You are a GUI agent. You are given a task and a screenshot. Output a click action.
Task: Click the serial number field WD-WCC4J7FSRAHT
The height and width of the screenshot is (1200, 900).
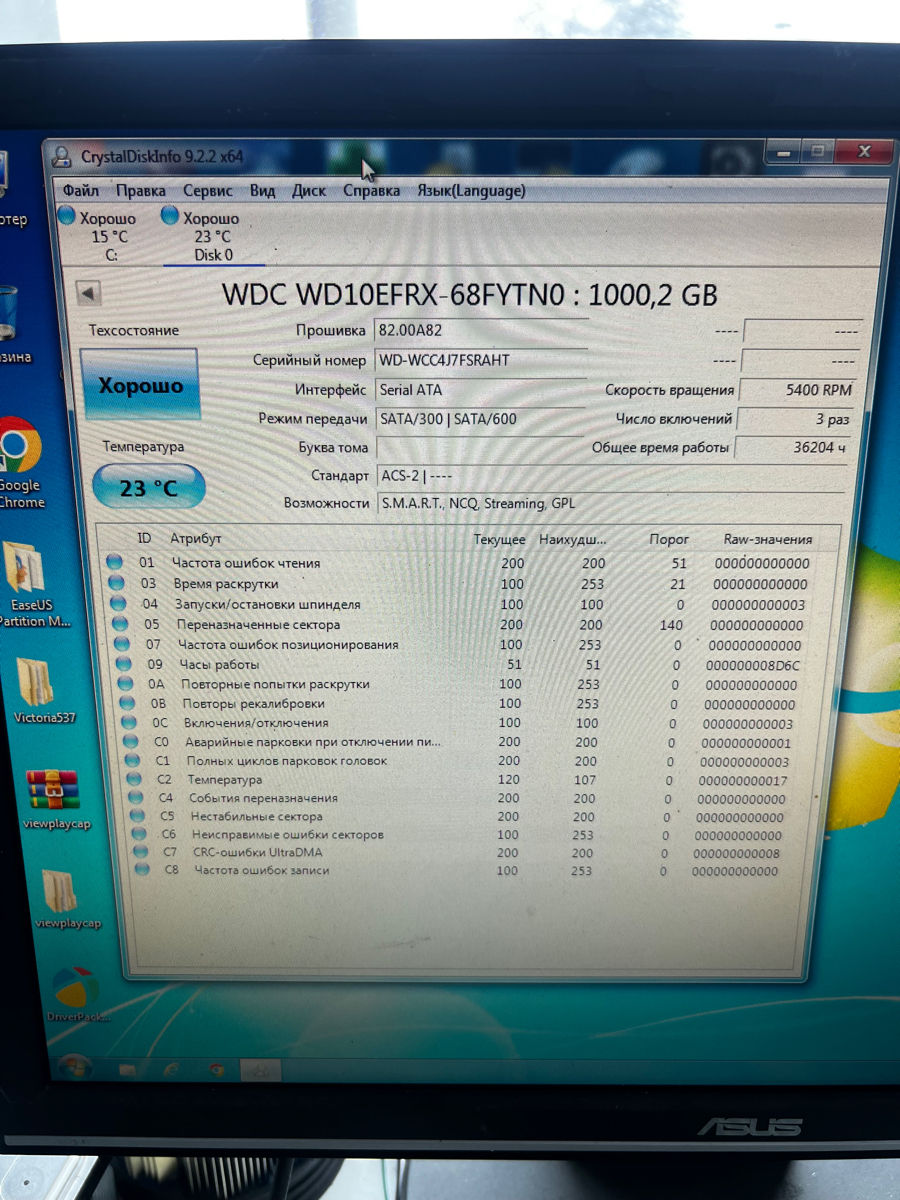[x=481, y=360]
